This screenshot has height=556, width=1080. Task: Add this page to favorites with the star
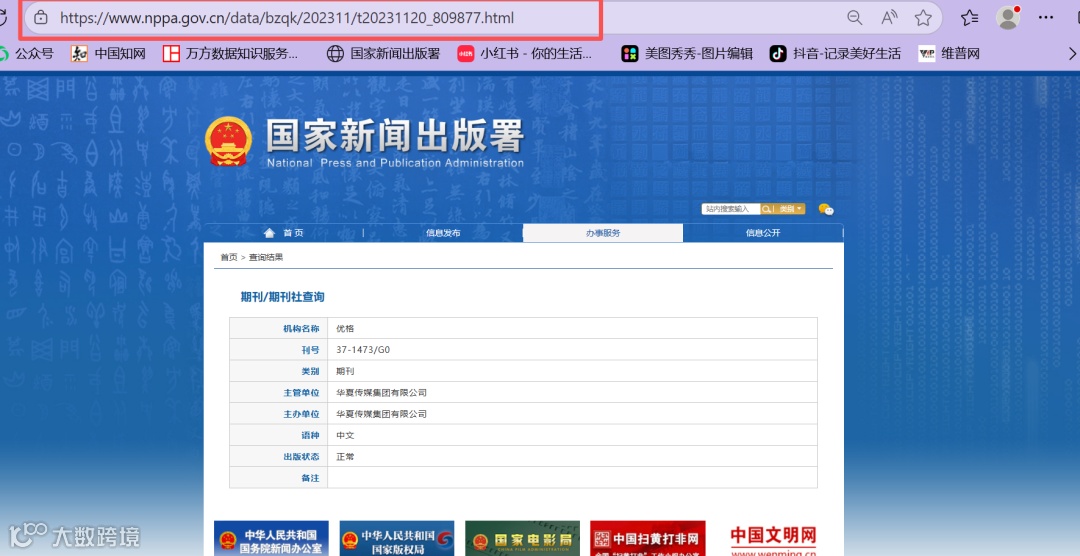tap(923, 18)
